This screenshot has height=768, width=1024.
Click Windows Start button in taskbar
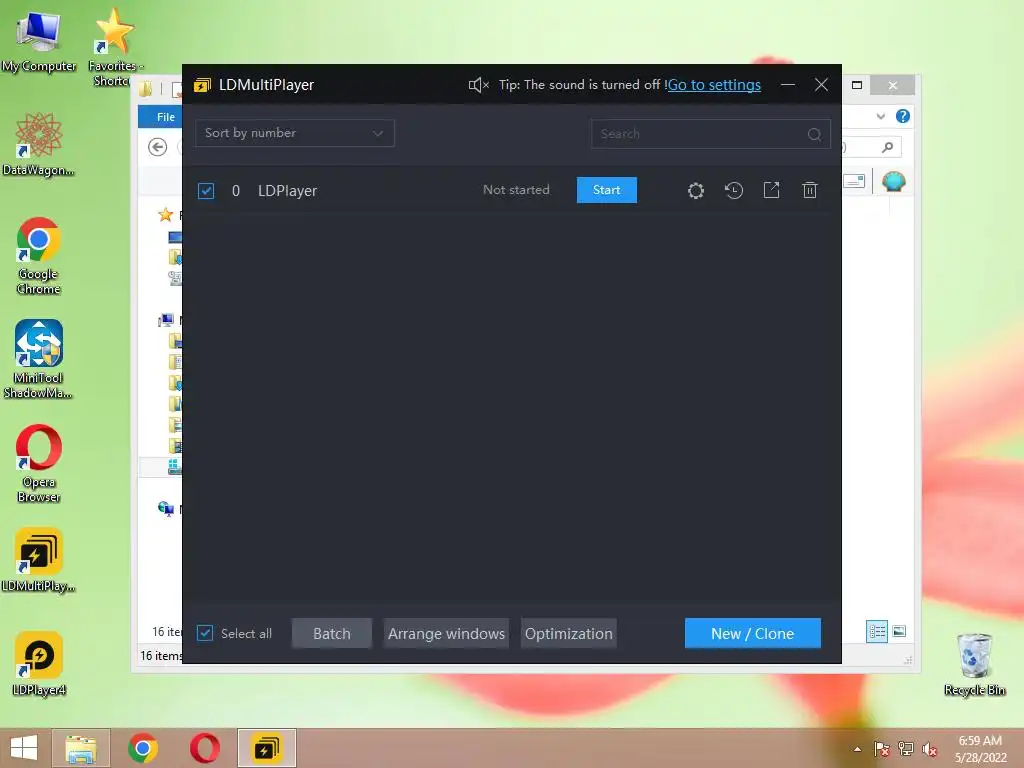[24, 748]
